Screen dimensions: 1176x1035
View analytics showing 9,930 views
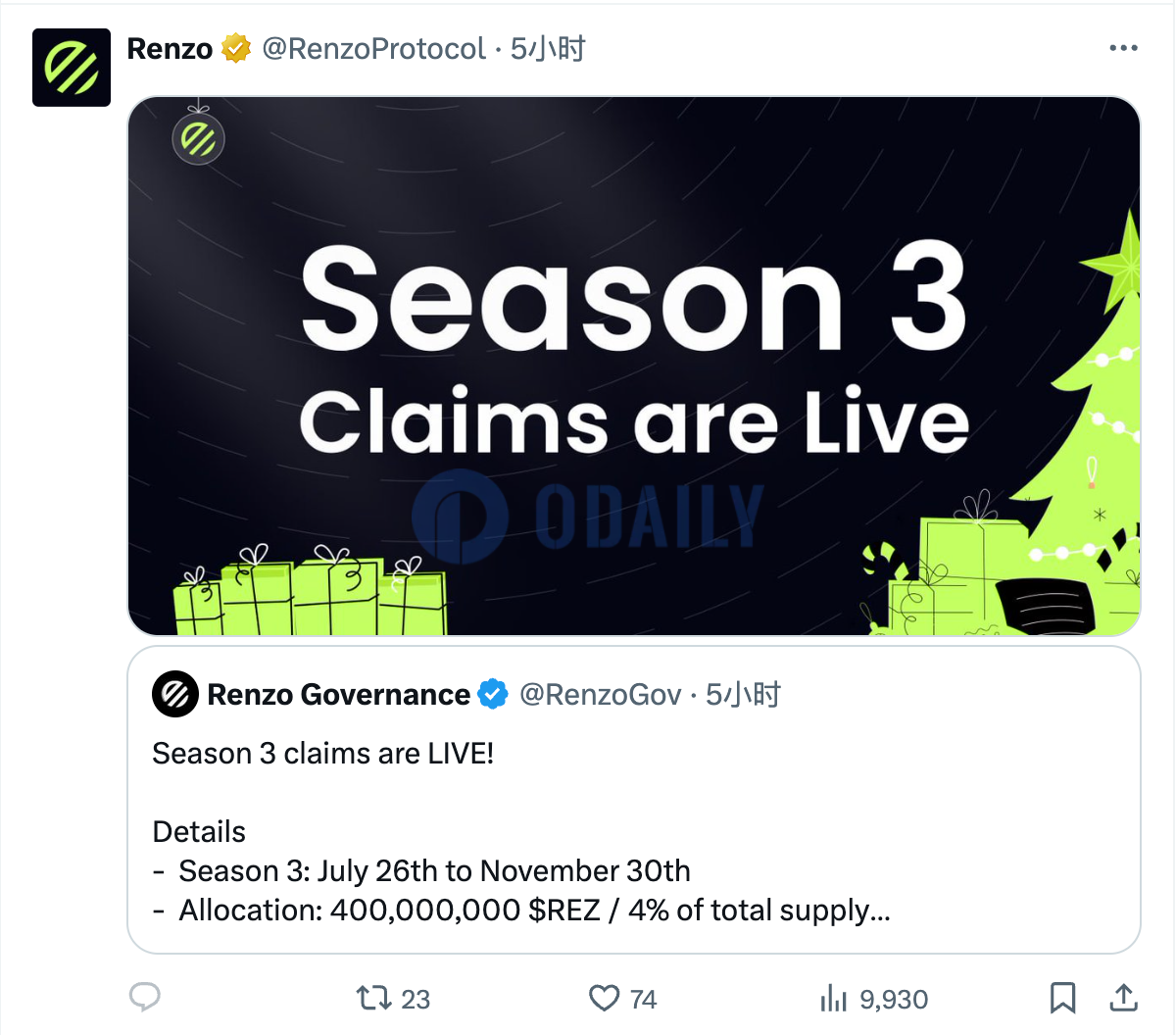(873, 999)
